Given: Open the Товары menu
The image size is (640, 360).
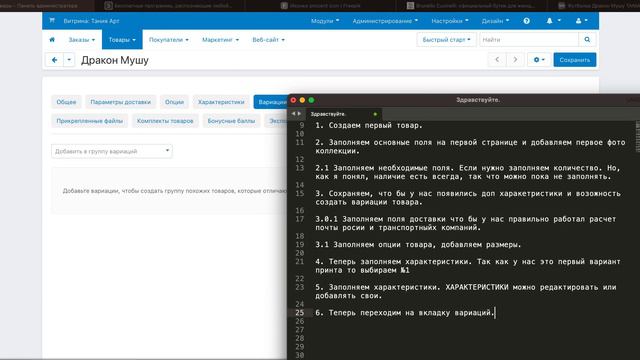Looking at the screenshot, I should click(122, 40).
